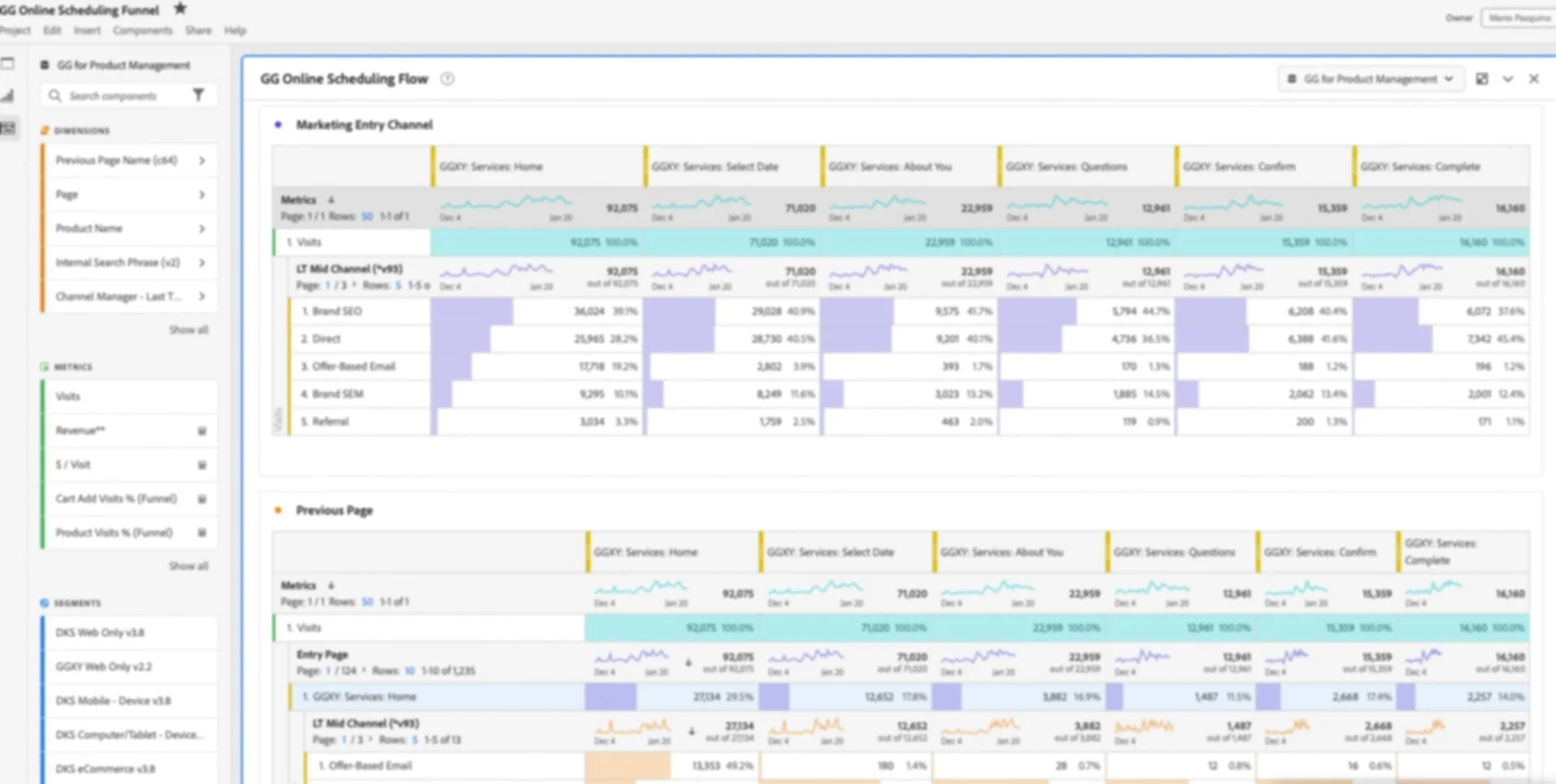Select GGXY Web Only v2.2 segment

129,666
